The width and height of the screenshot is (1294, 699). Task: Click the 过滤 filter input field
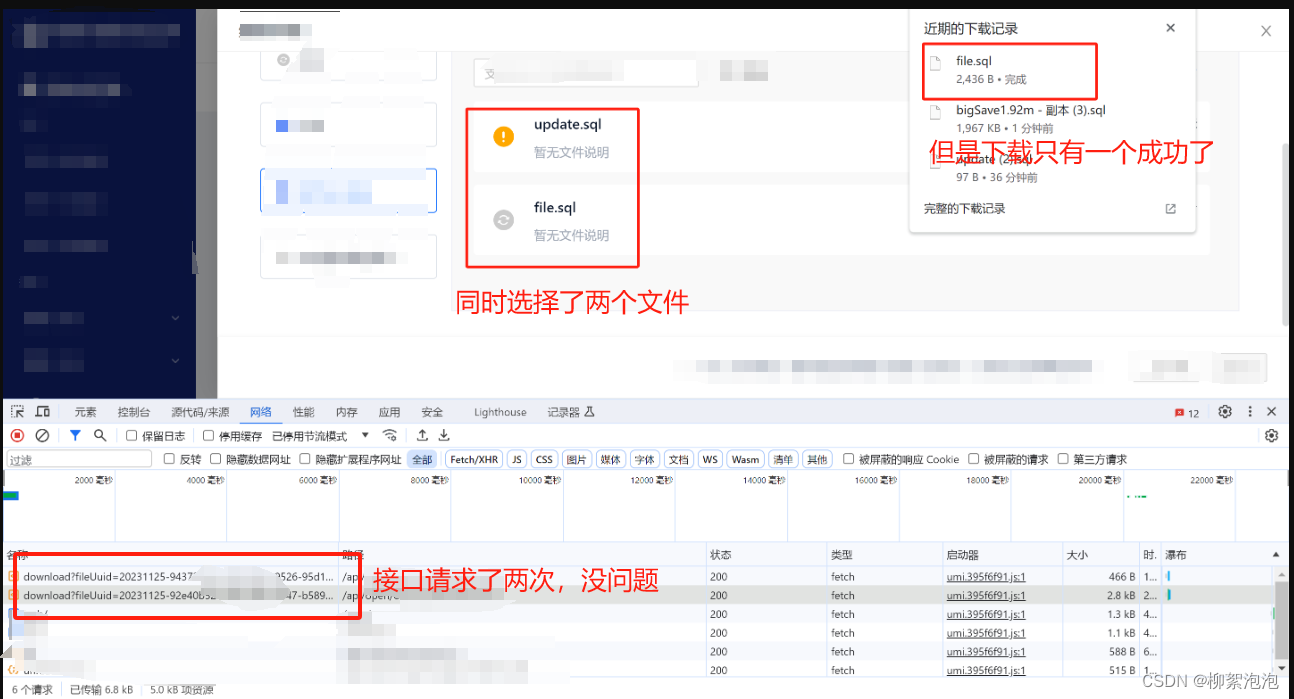(79, 460)
